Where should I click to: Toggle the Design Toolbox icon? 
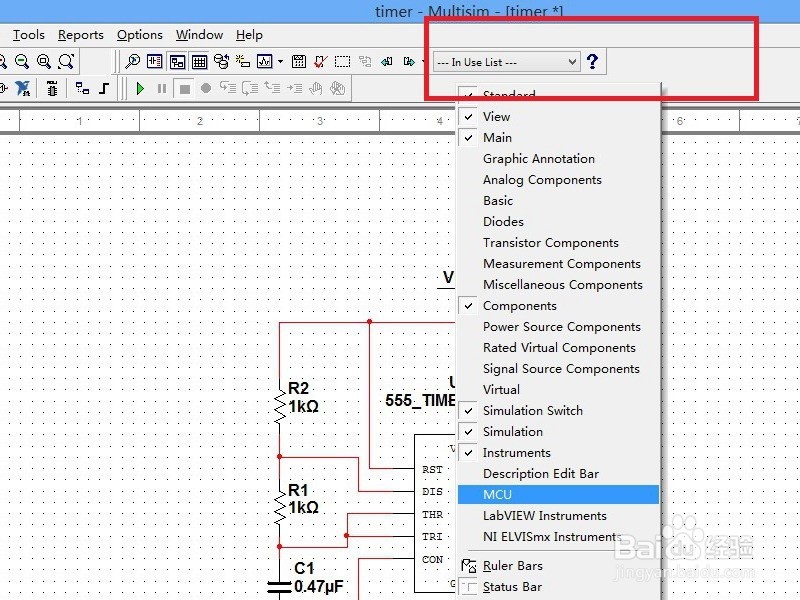pyautogui.click(x=177, y=62)
